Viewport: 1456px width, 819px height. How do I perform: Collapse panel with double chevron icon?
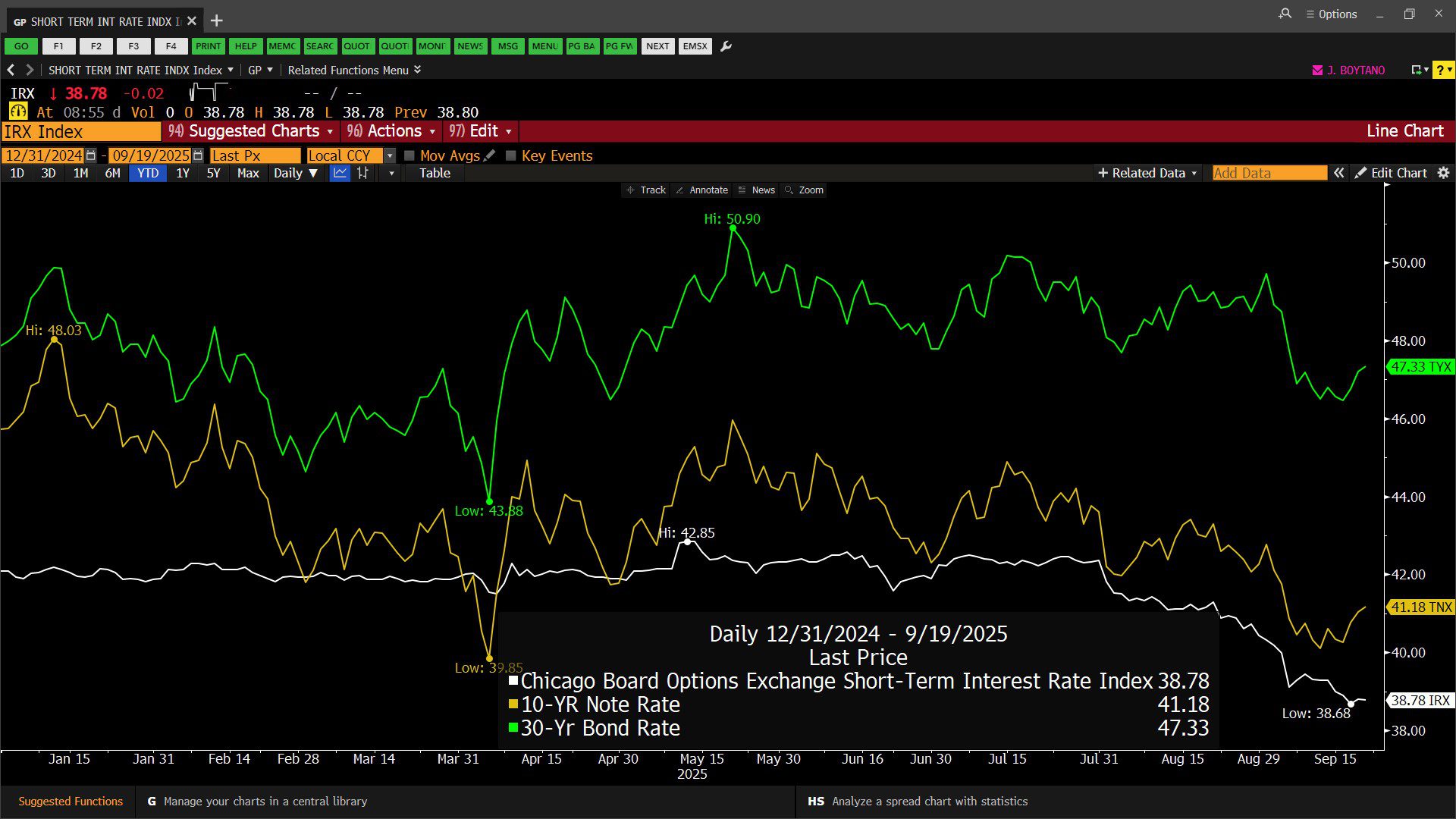[1339, 173]
